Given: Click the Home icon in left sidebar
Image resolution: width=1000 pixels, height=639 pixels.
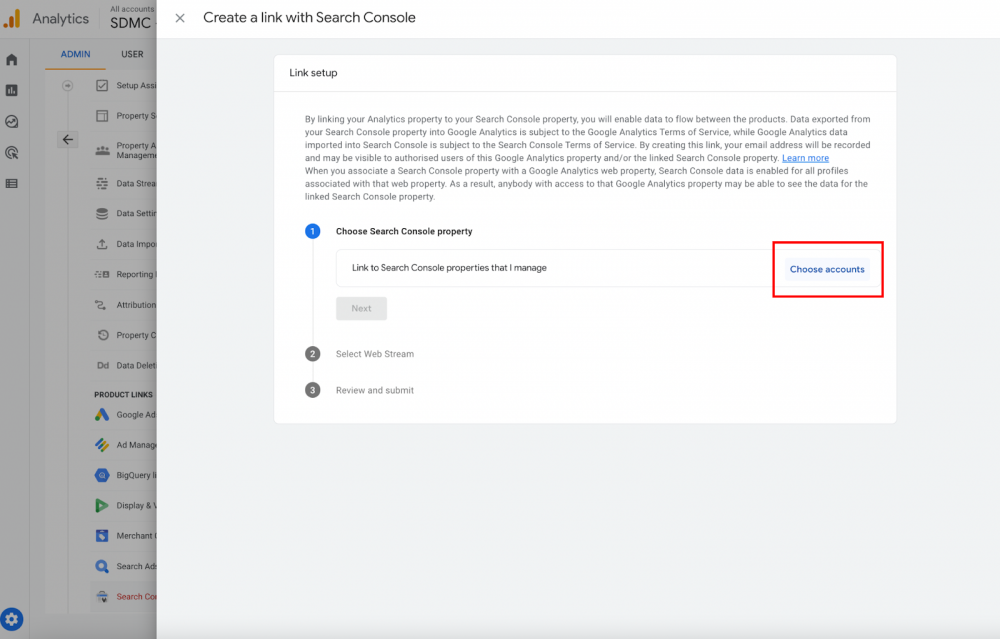Looking at the screenshot, I should [11, 60].
